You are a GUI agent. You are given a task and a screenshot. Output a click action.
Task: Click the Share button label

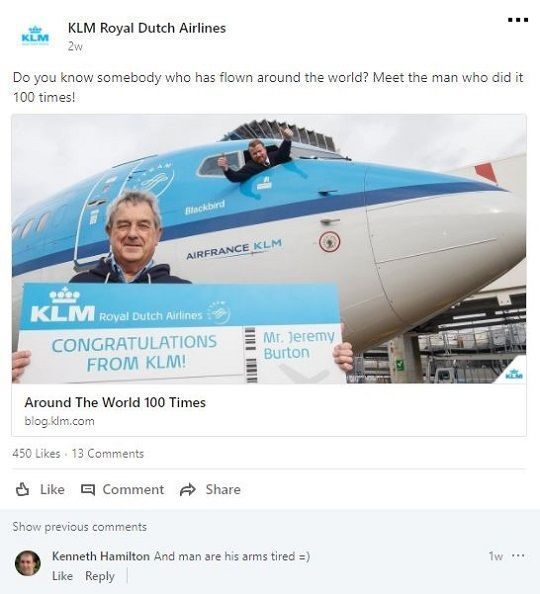[x=223, y=489]
